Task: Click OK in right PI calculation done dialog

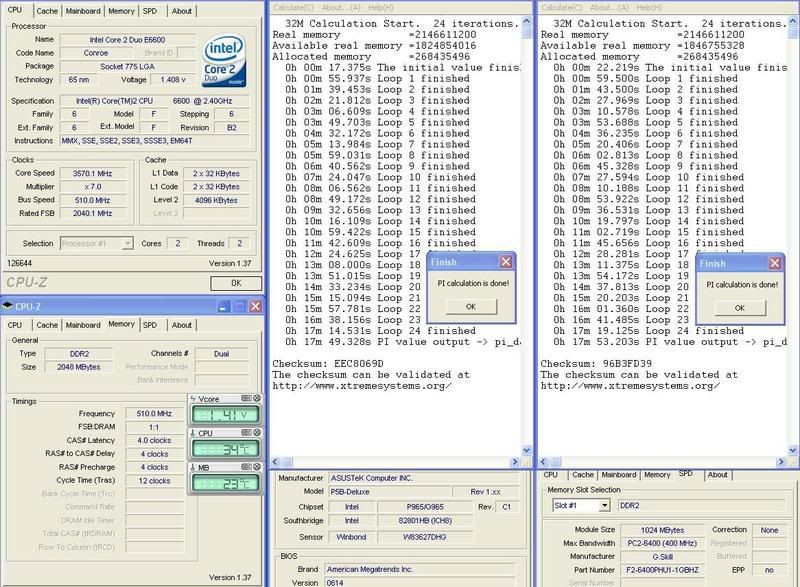Action: click(x=740, y=308)
